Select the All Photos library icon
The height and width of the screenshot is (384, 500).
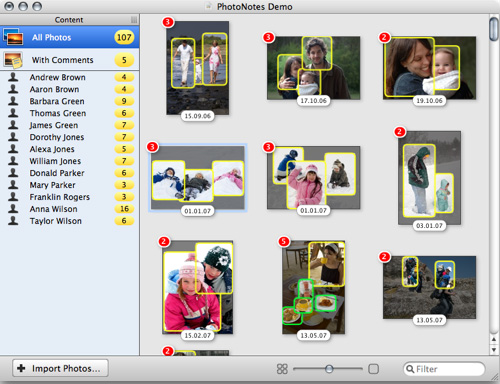tap(13, 37)
